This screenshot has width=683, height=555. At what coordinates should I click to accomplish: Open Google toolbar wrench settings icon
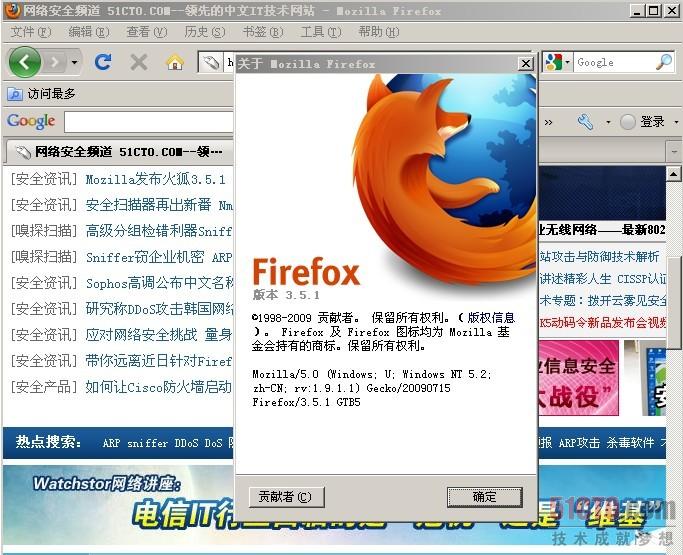[x=585, y=122]
